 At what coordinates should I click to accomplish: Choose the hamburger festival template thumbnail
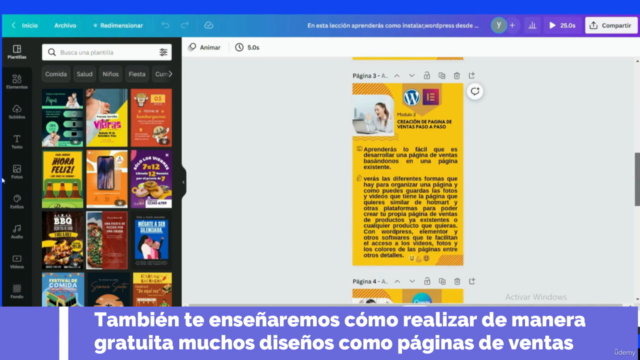151,118
